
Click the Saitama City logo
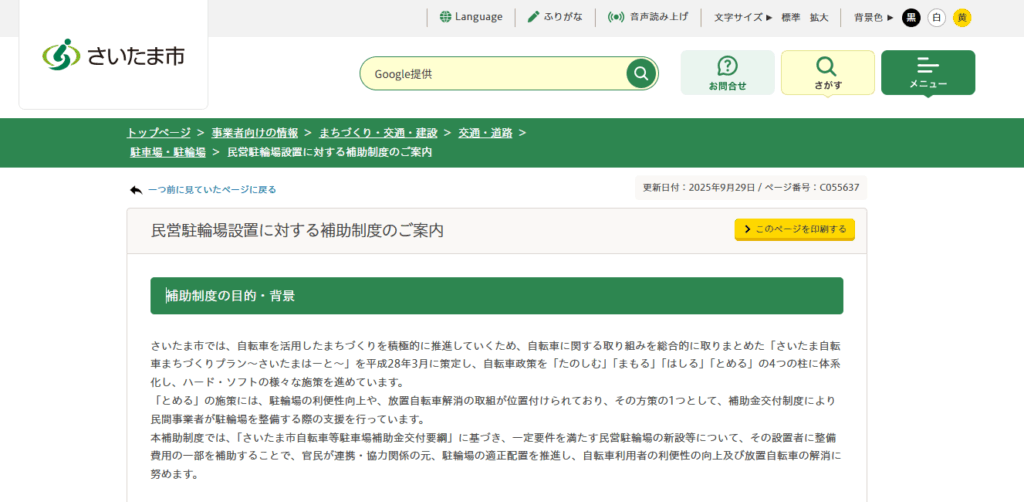113,55
